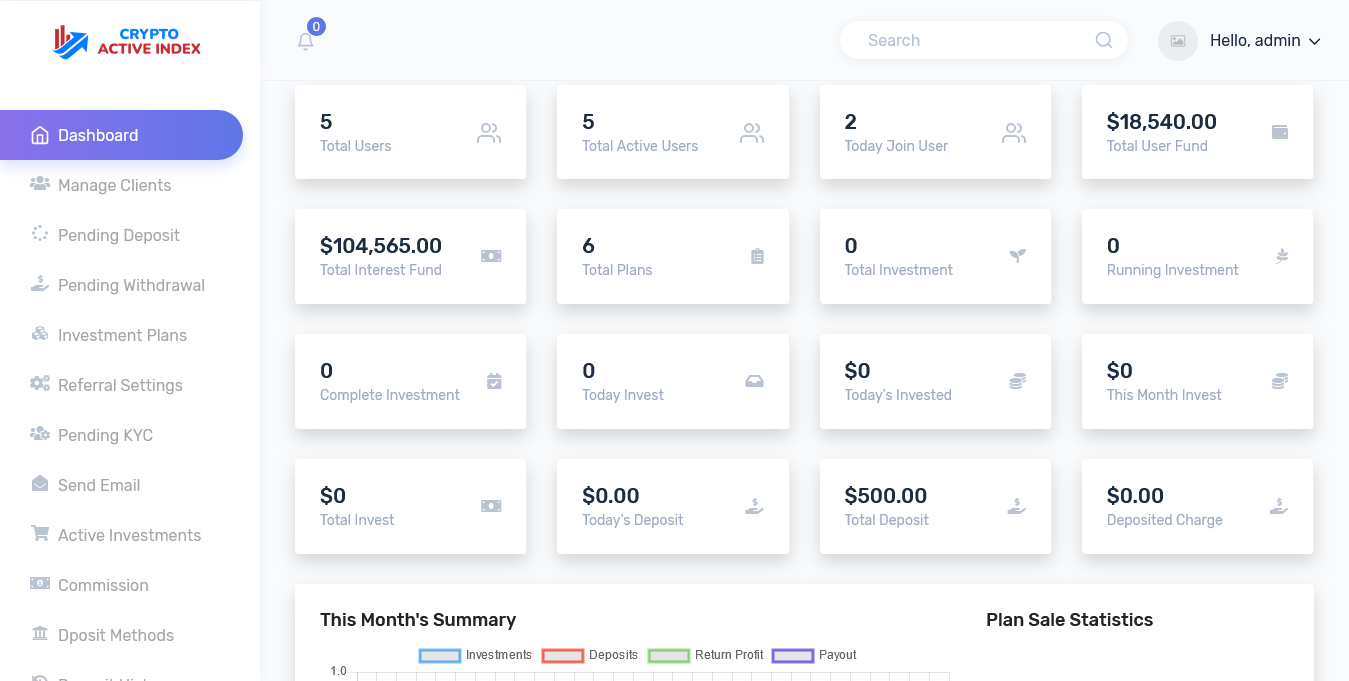1349x681 pixels.
Task: Click the admin avatar image
Action: coord(1178,41)
